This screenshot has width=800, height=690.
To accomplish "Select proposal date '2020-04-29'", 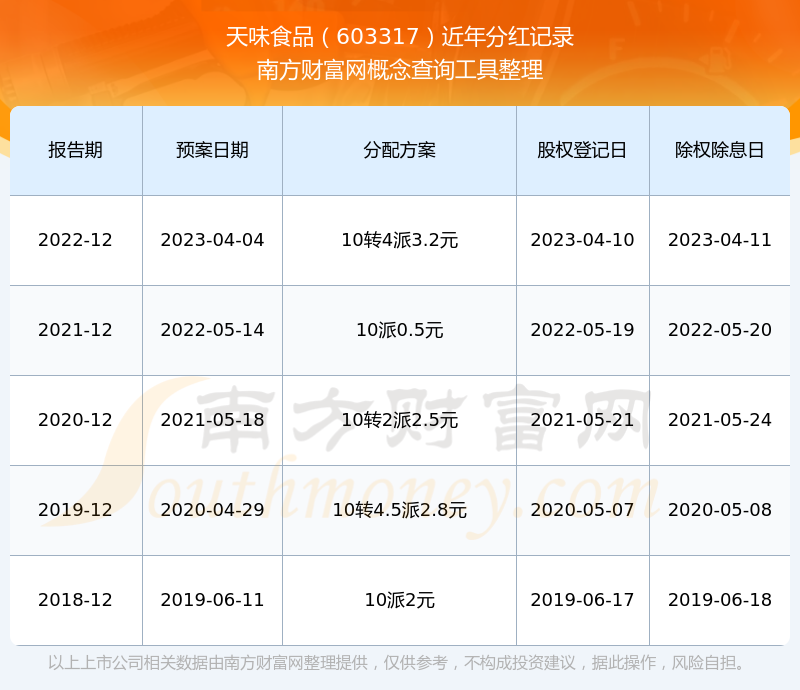I will (212, 510).
